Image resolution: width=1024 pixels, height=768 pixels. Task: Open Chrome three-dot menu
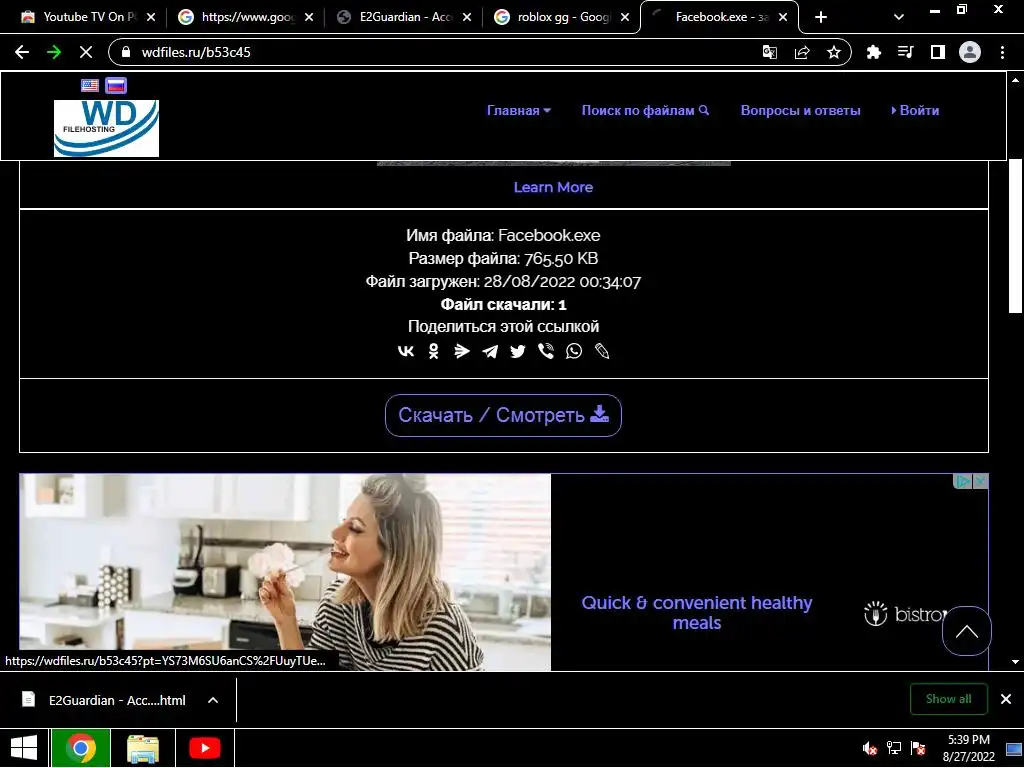click(1002, 52)
